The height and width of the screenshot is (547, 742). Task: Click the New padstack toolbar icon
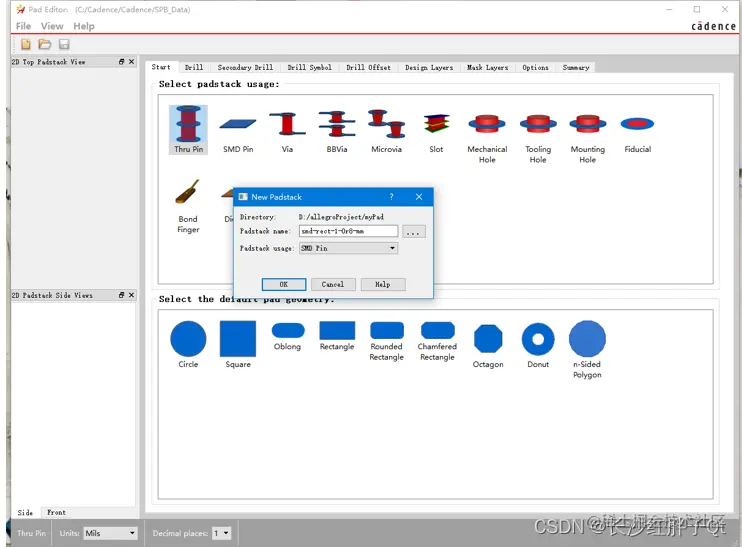pyautogui.click(x=26, y=44)
